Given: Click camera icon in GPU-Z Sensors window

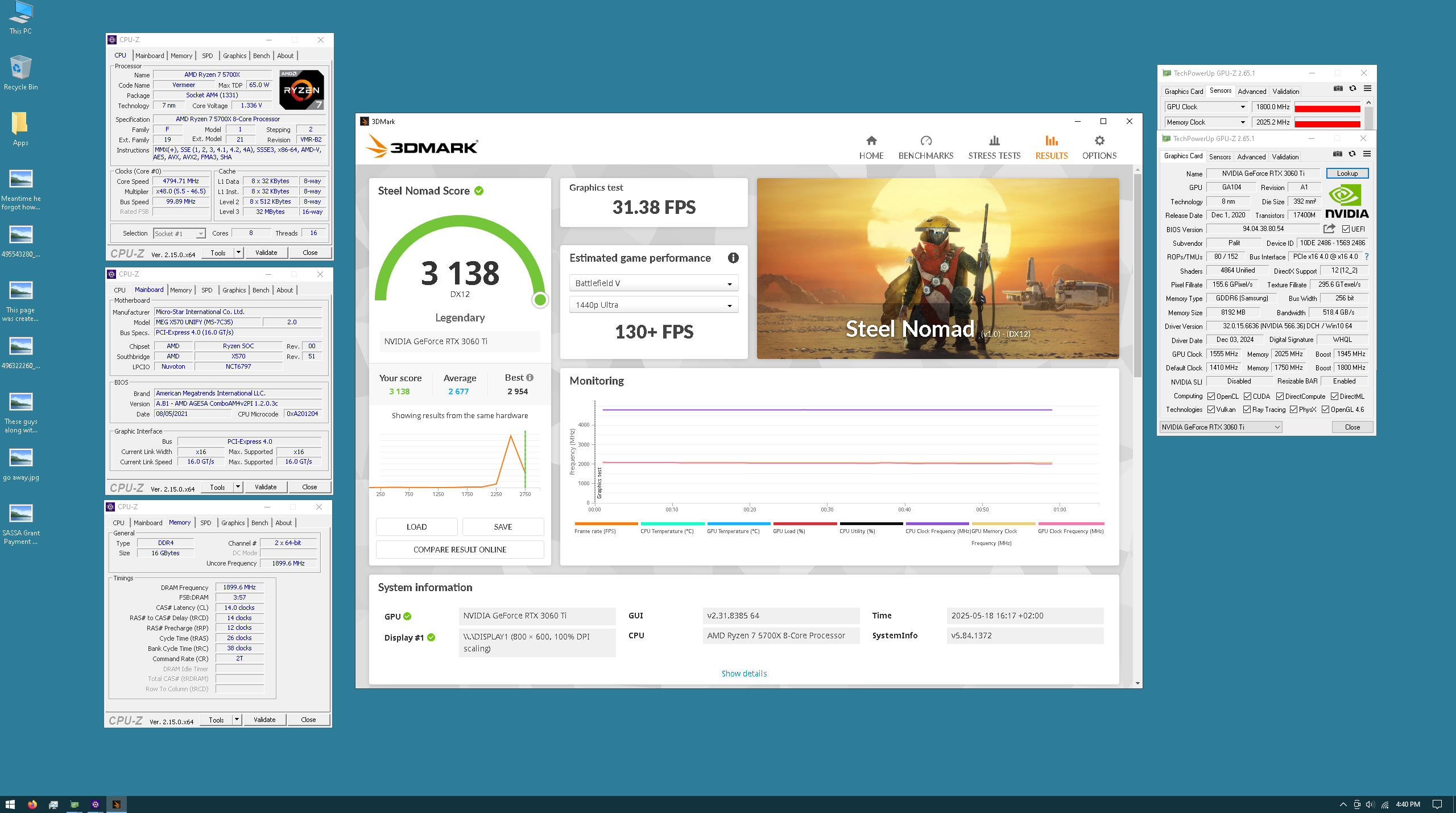Looking at the screenshot, I should pos(1338,88).
